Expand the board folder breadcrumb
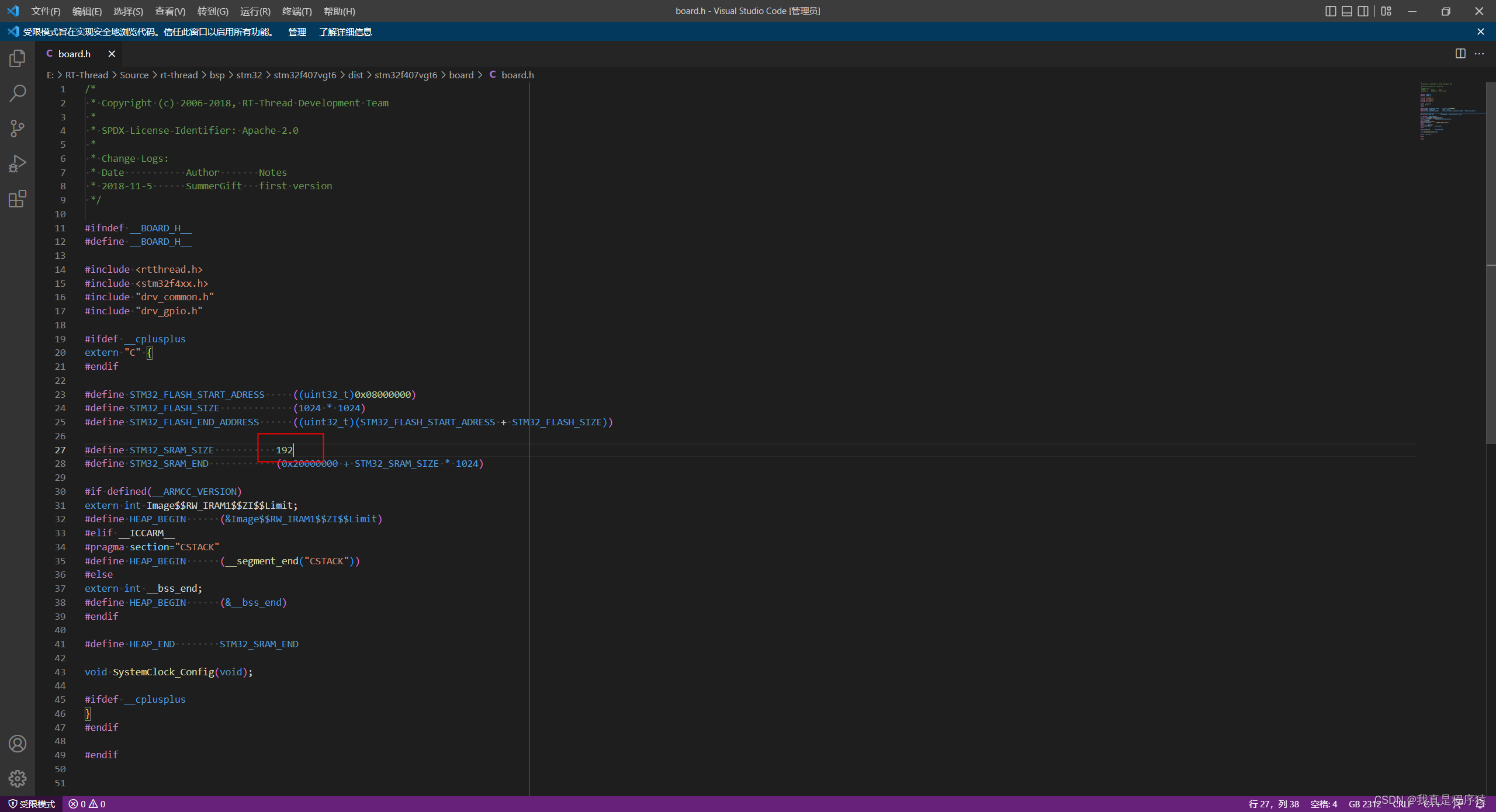 (461, 75)
